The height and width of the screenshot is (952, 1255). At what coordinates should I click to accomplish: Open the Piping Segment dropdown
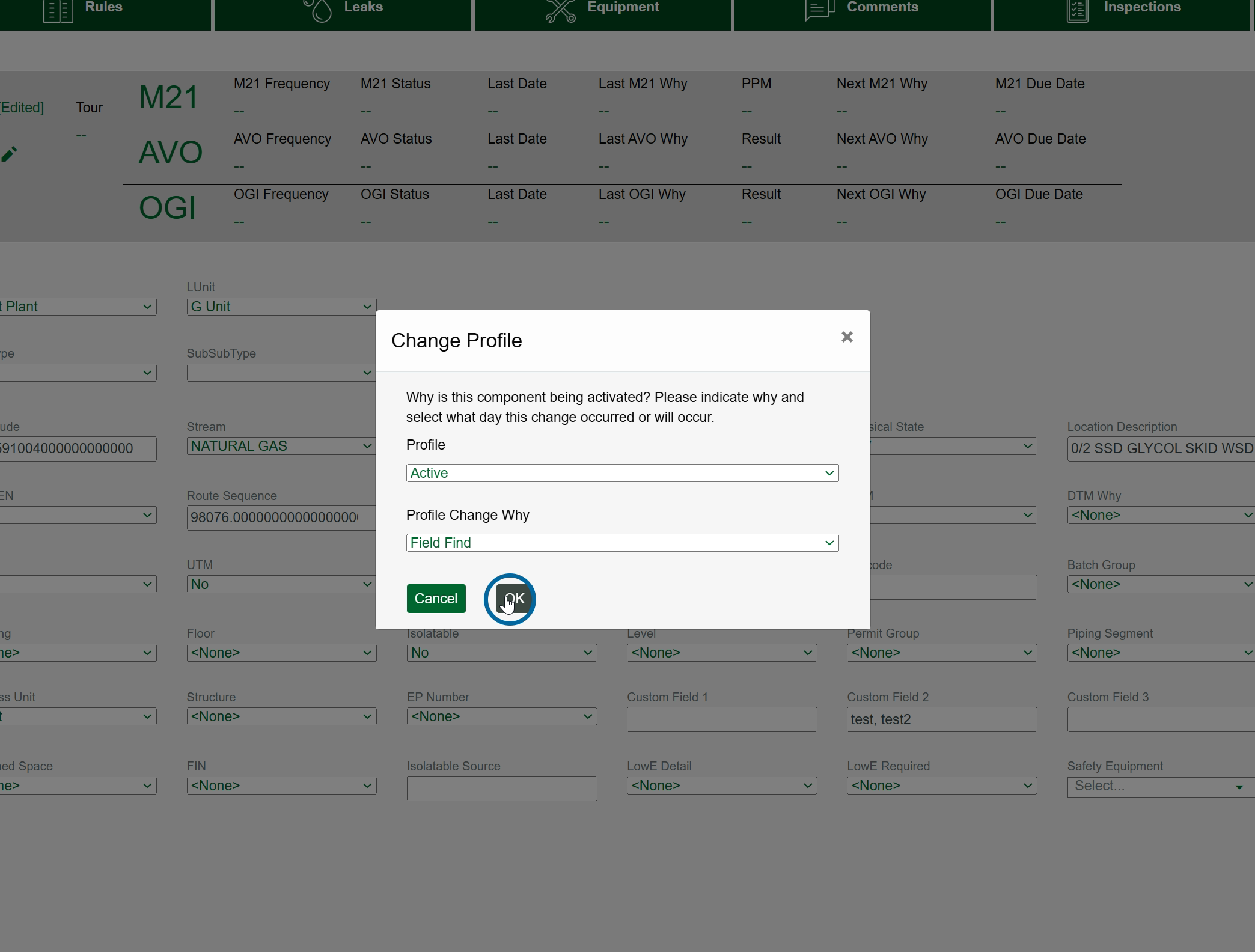coord(1161,653)
